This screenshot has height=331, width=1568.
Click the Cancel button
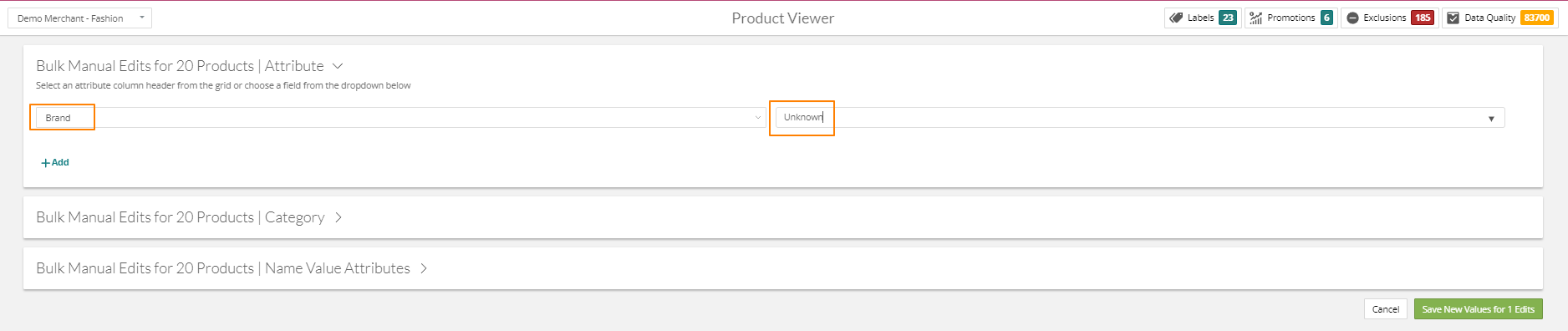1385,309
